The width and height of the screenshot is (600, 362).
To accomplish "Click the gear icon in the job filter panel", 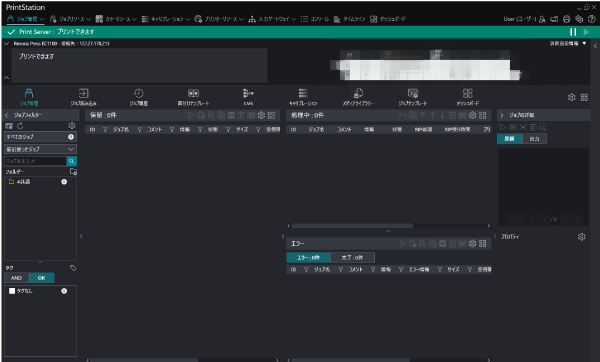I will click(x=72, y=126).
